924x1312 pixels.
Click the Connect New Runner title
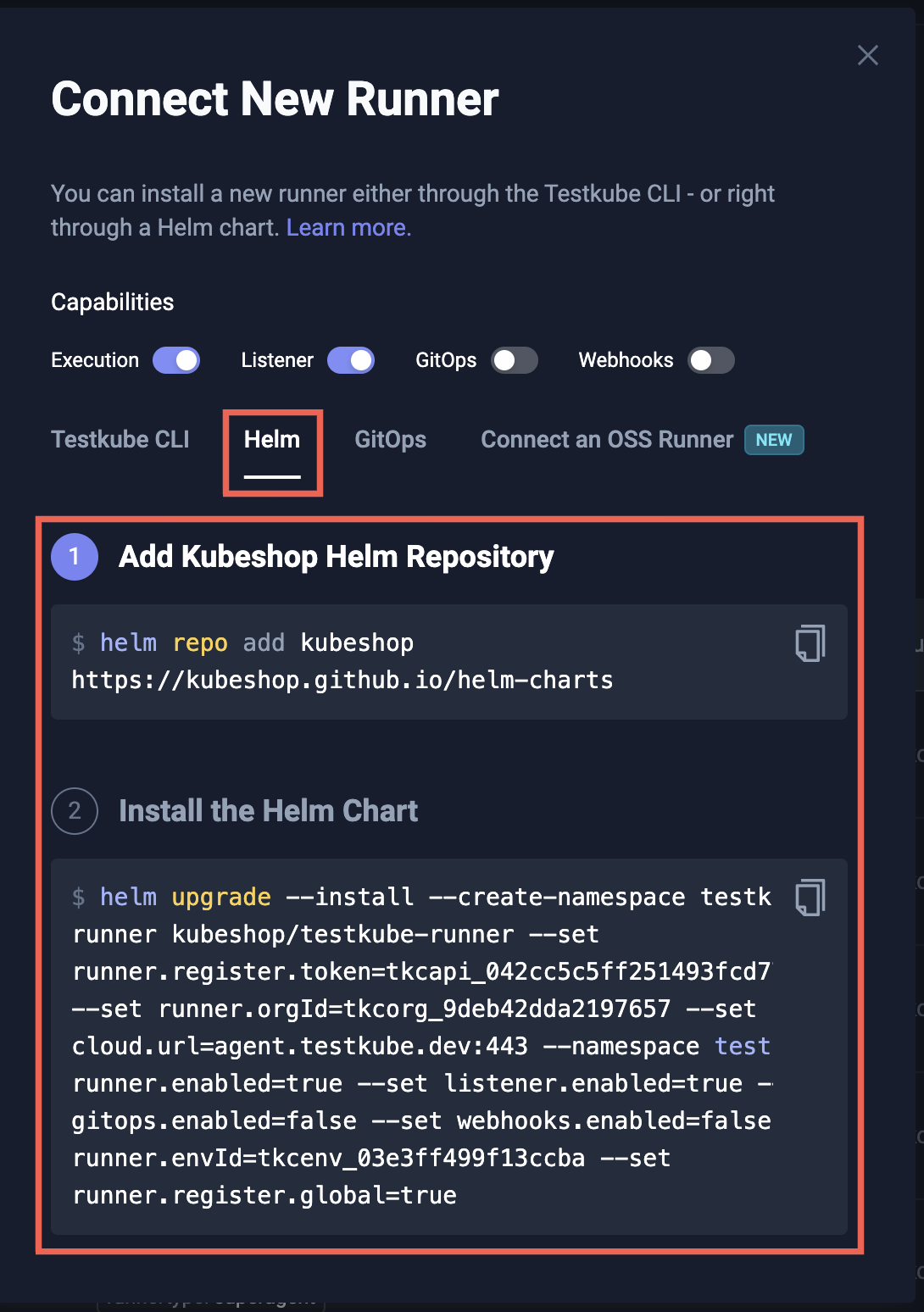click(275, 99)
